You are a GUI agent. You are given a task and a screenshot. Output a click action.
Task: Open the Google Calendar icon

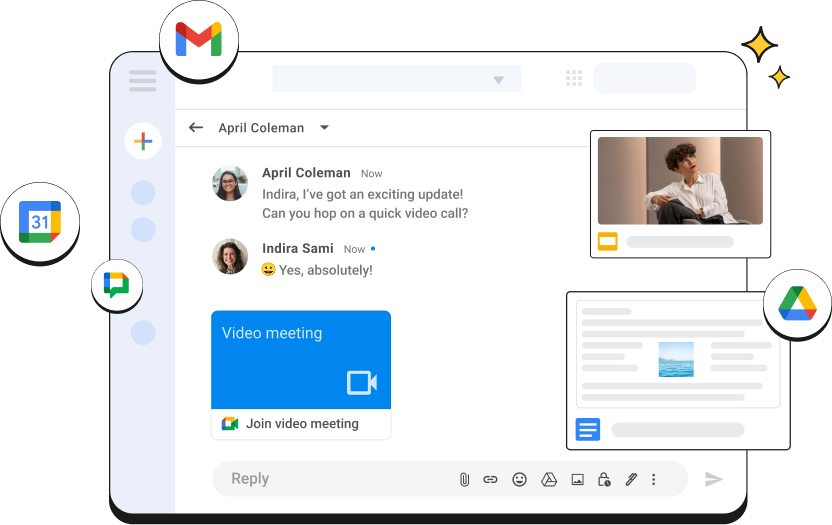[x=40, y=222]
